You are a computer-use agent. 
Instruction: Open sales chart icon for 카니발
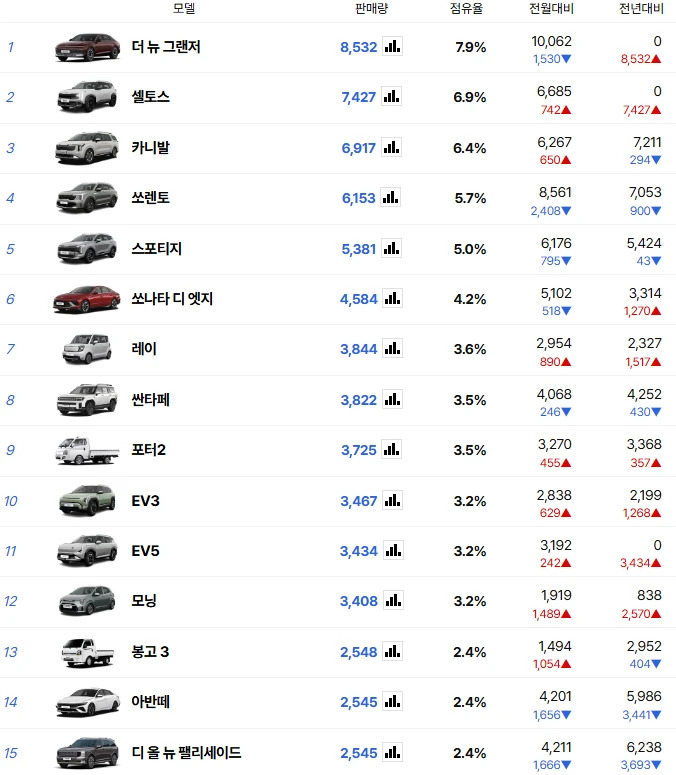coord(391,147)
